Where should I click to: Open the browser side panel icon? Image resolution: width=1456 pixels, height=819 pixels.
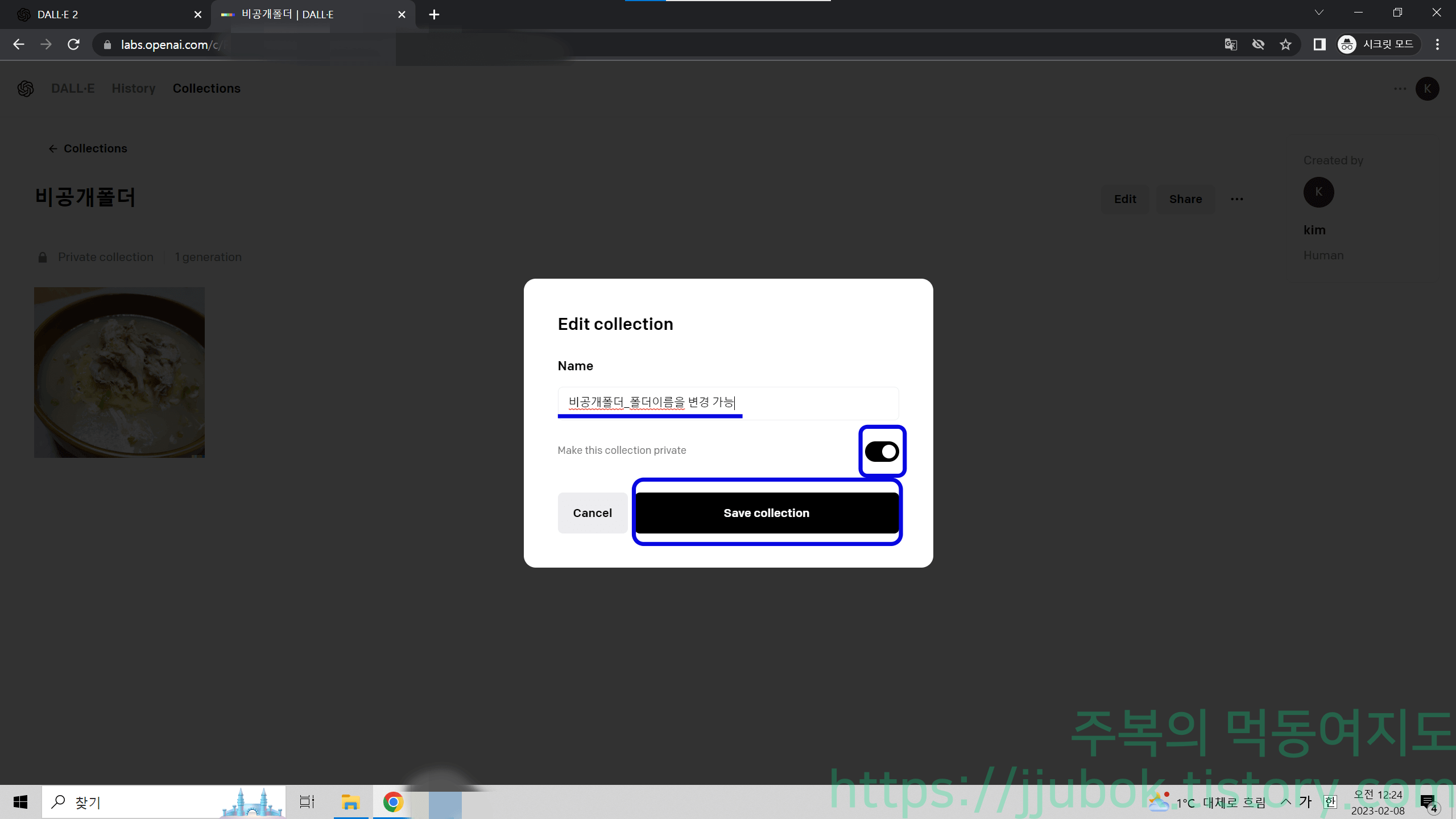[1319, 44]
